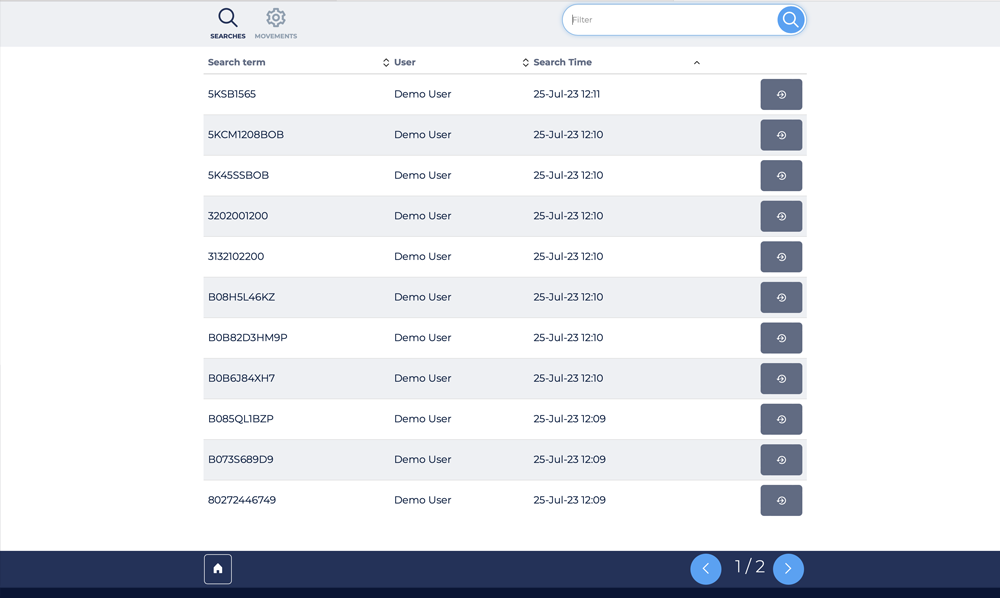1000x598 pixels.
Task: Repeat search for B085QL1BZP
Action: pyautogui.click(x=781, y=419)
